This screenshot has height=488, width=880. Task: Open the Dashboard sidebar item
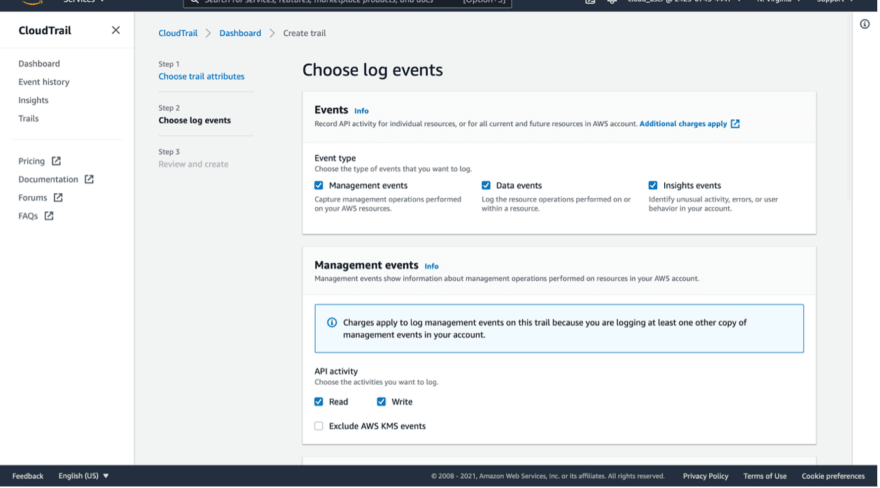(39, 64)
